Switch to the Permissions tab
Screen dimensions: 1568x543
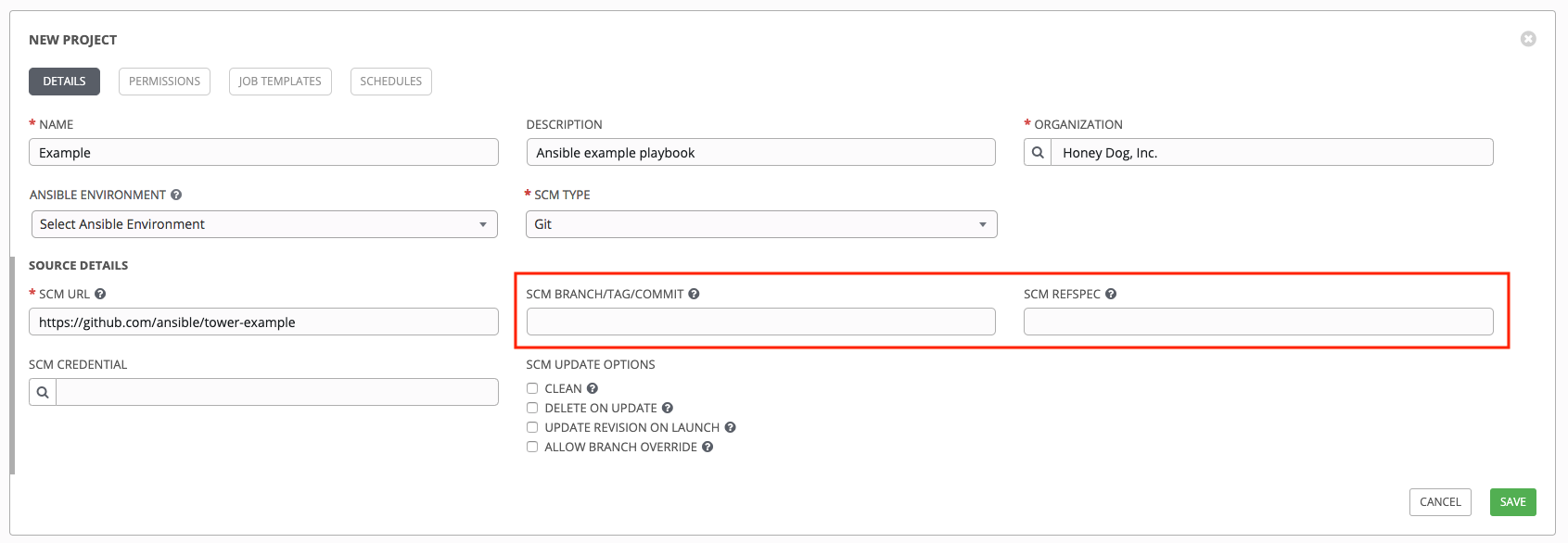pos(164,82)
